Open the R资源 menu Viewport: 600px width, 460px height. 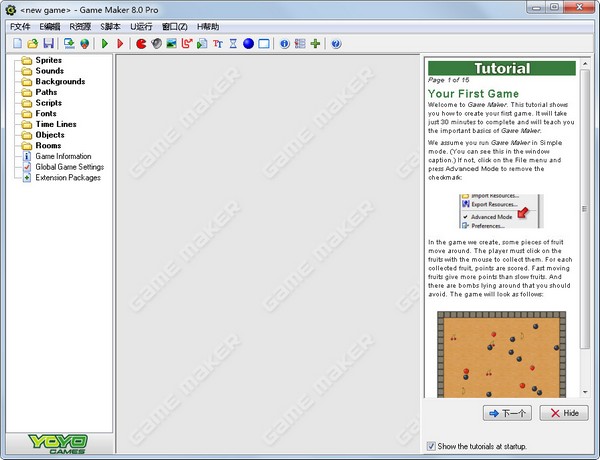pos(80,26)
